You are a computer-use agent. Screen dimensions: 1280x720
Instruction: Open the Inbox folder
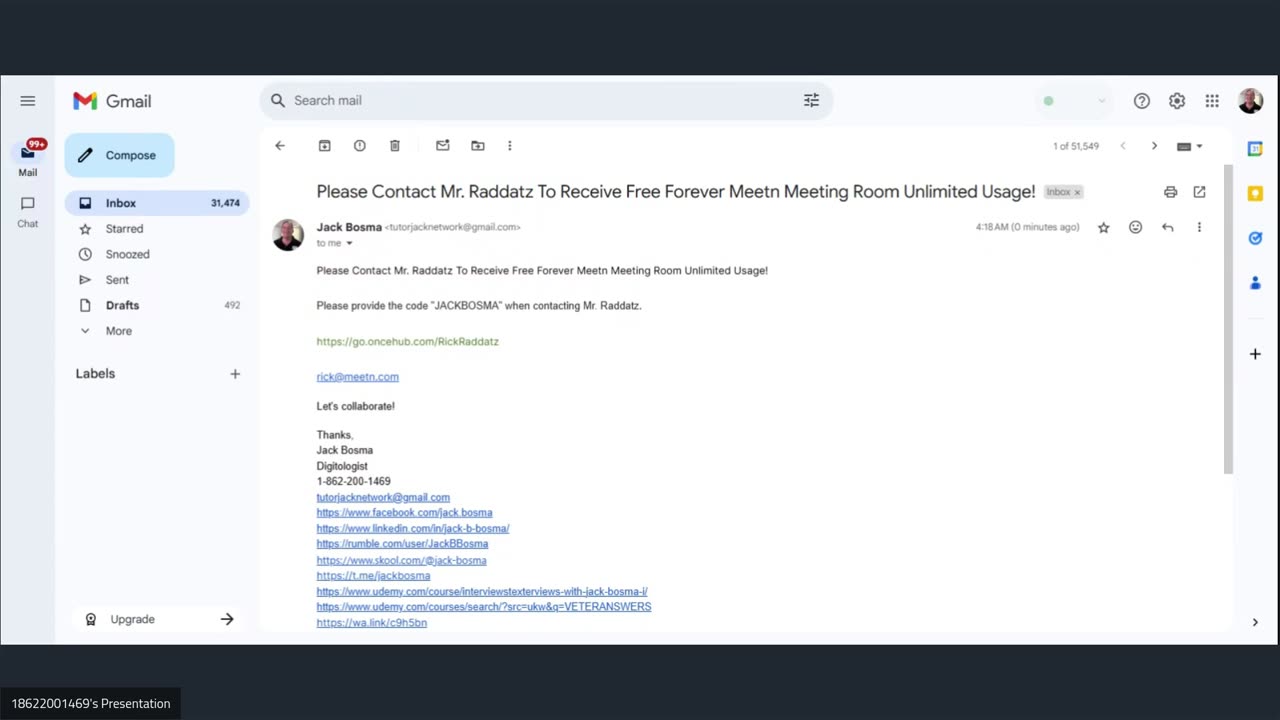click(157, 203)
